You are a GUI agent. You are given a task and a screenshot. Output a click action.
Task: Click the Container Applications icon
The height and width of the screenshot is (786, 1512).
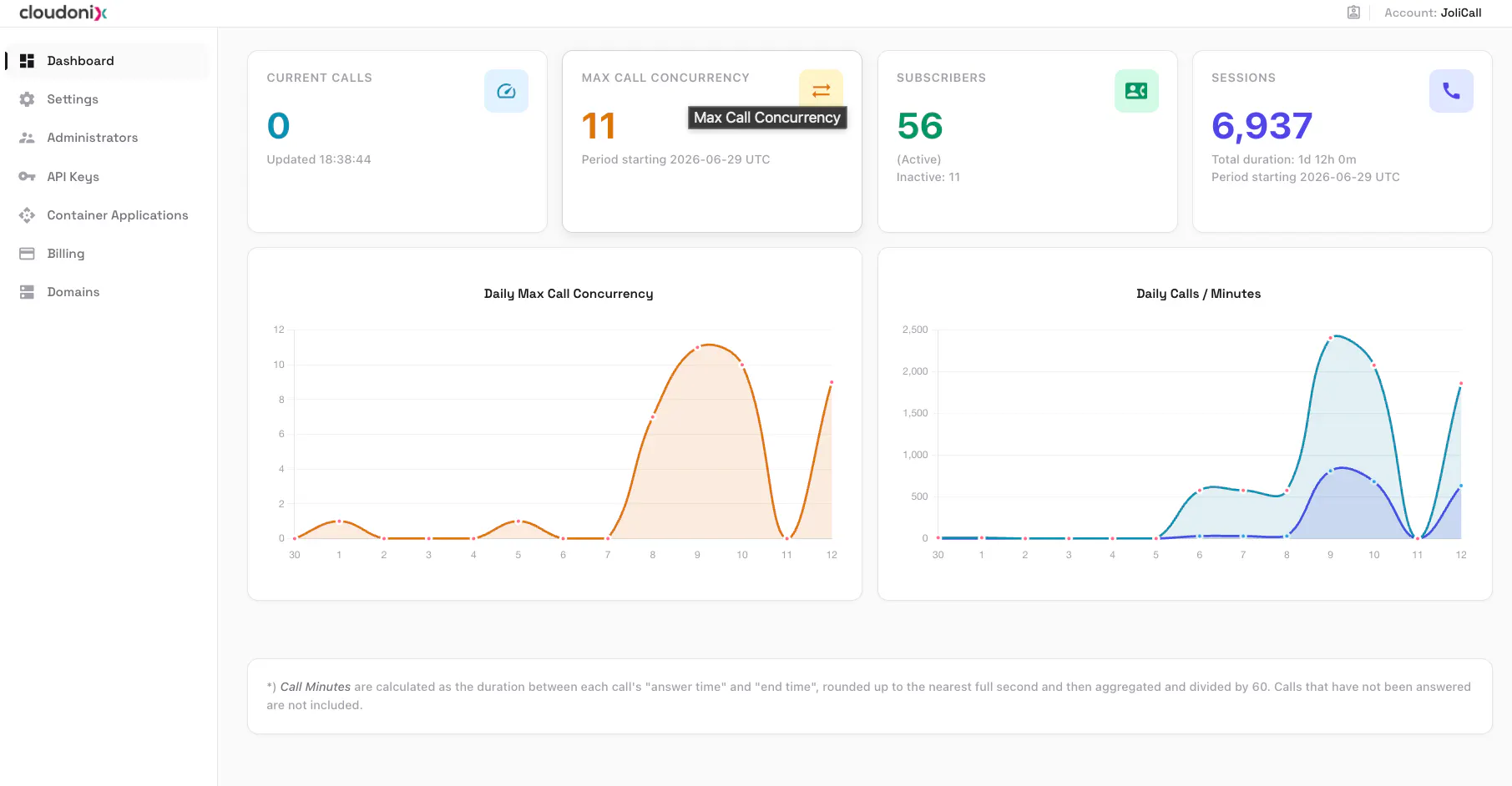27,215
